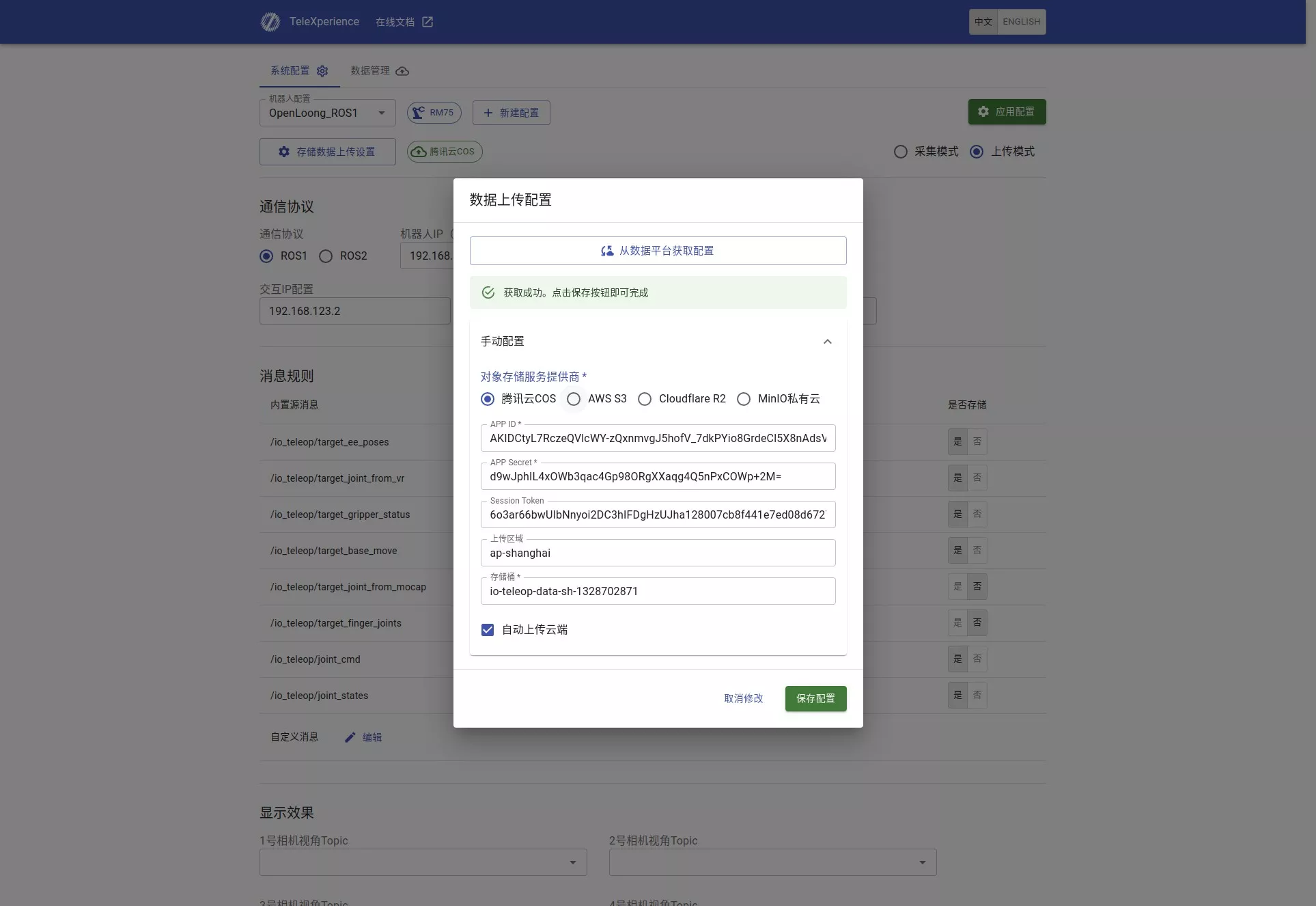Screen dimensions: 1316x906
Task: Click the RM75 robot arm chip
Action: (434, 113)
